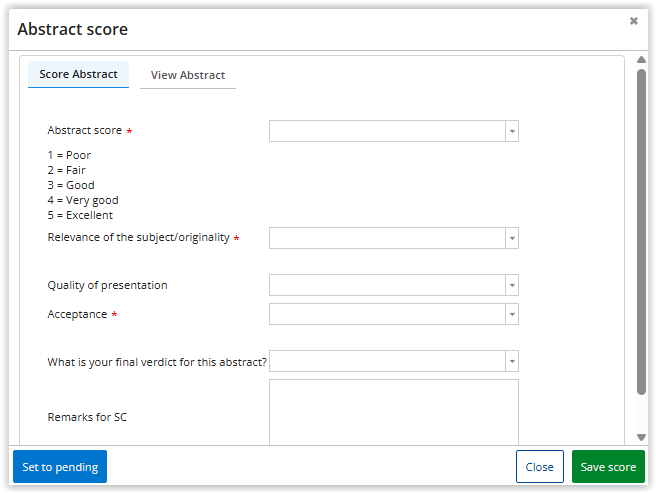Click inside the Abstract score input field
The image size is (656, 493).
tap(386, 131)
